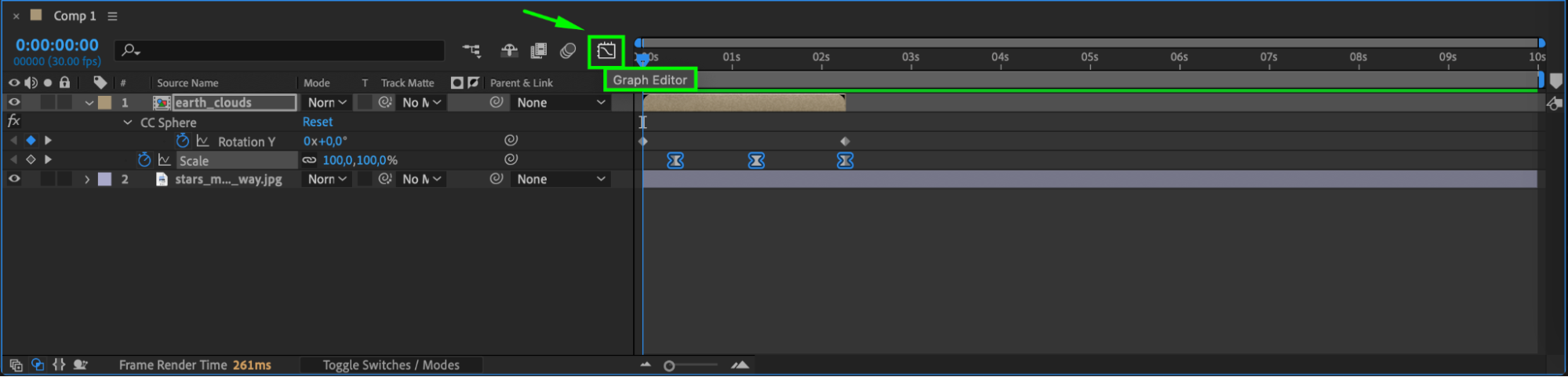Open Track Matte dropdown for stars layer

click(421, 179)
